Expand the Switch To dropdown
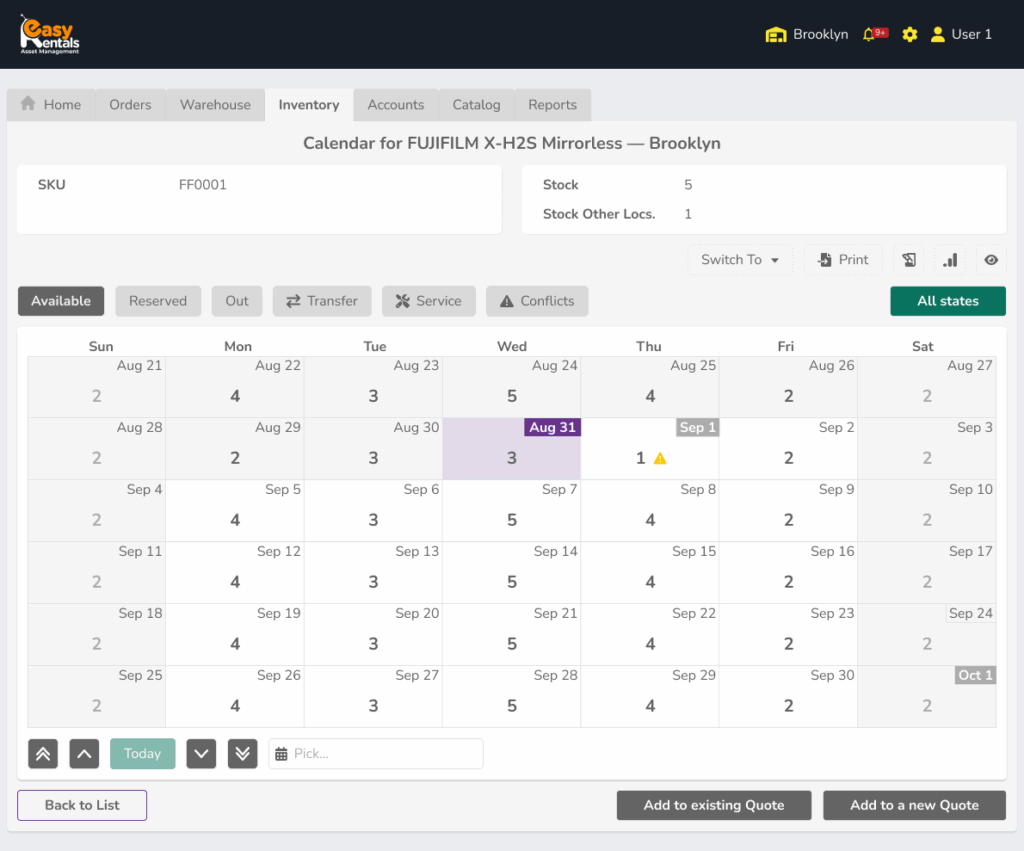This screenshot has width=1024, height=851. coord(740,260)
